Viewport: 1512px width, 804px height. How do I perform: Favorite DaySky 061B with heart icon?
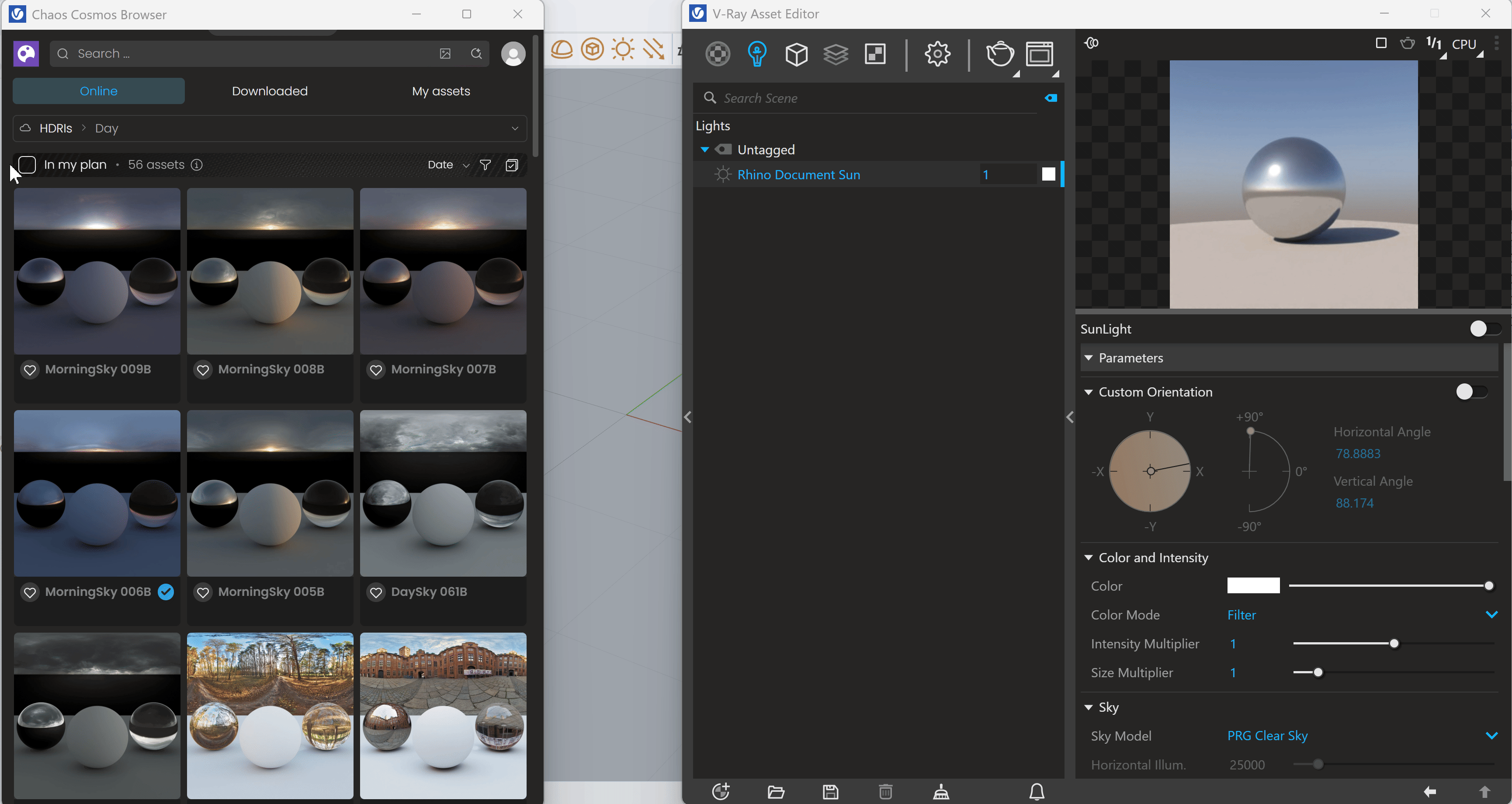coord(376,592)
